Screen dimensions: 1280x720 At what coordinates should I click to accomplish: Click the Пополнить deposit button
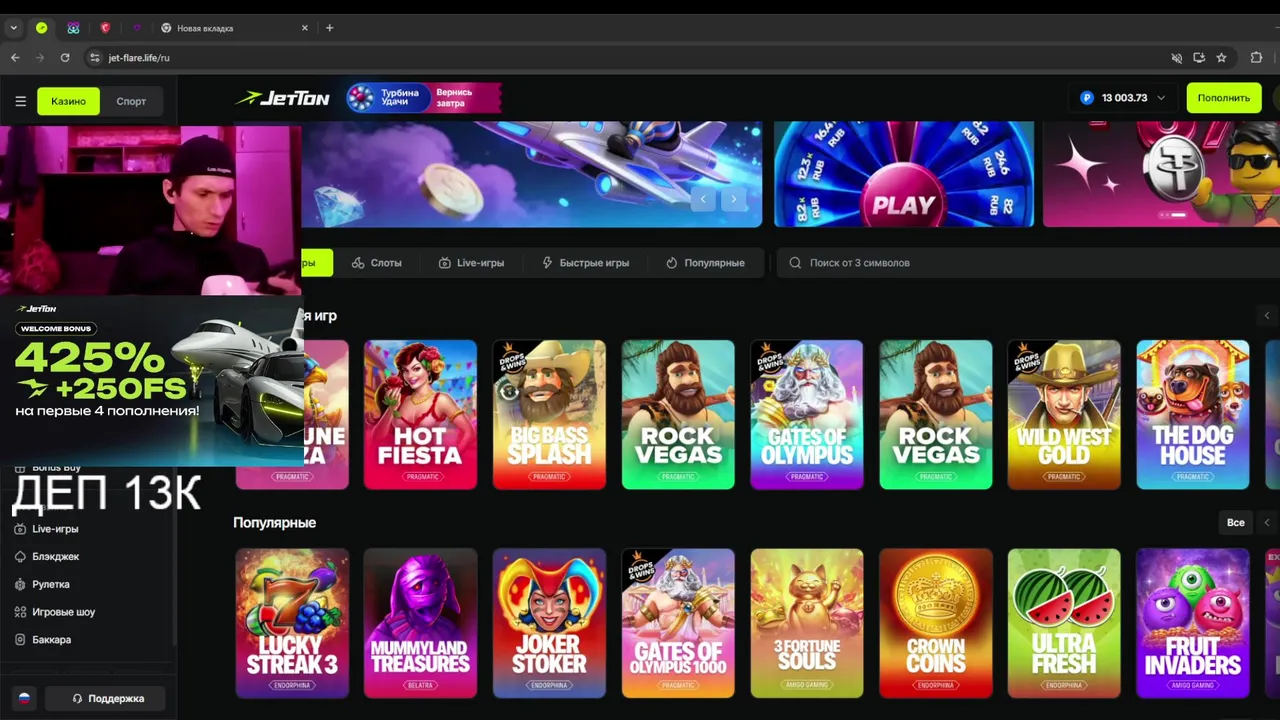1223,98
